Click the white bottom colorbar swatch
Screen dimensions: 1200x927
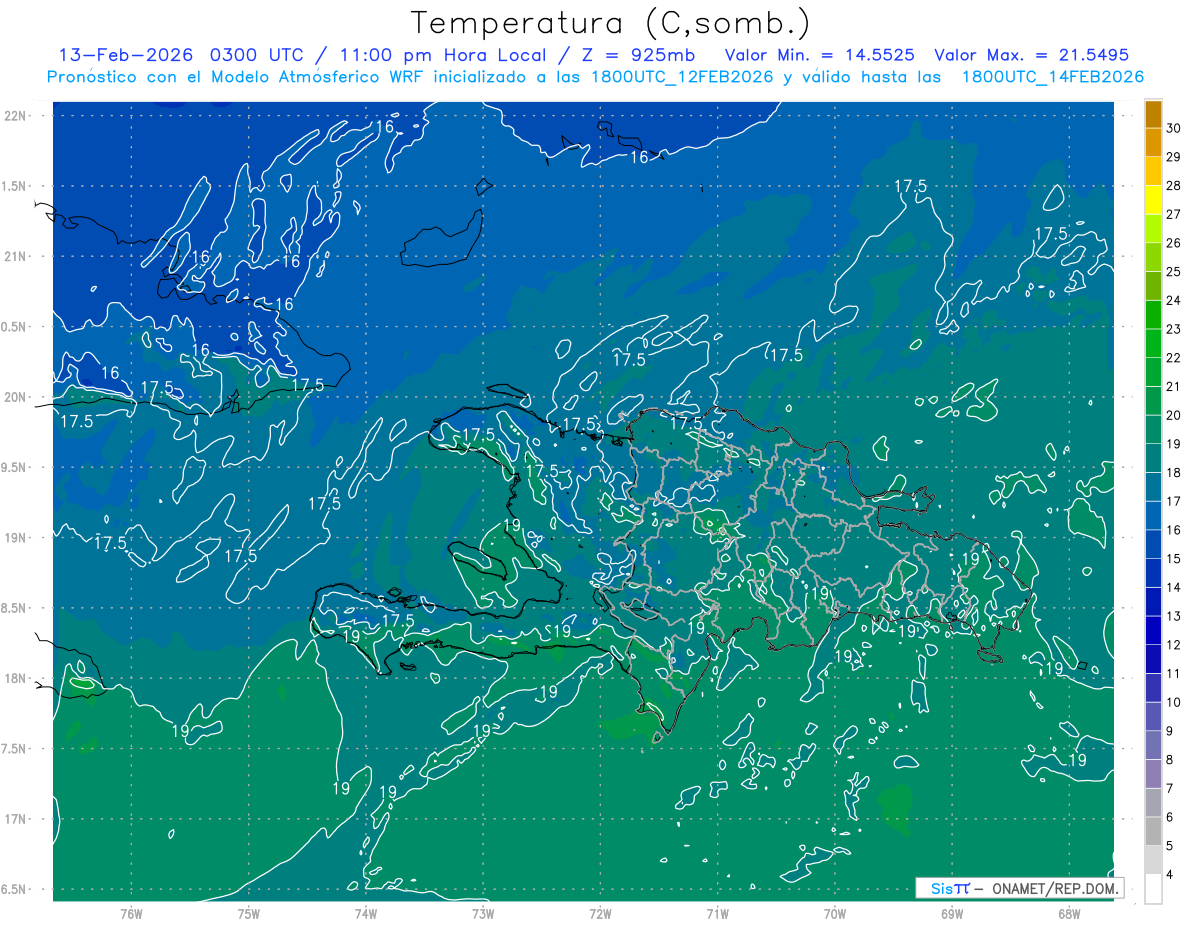(1153, 889)
